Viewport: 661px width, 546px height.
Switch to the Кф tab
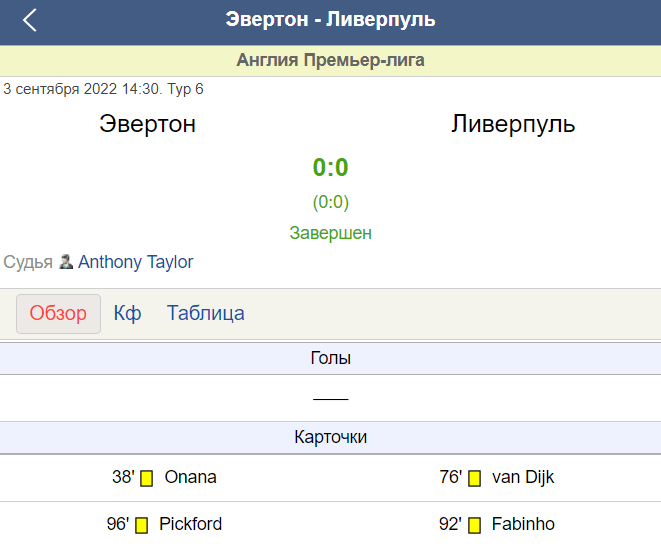[127, 314]
